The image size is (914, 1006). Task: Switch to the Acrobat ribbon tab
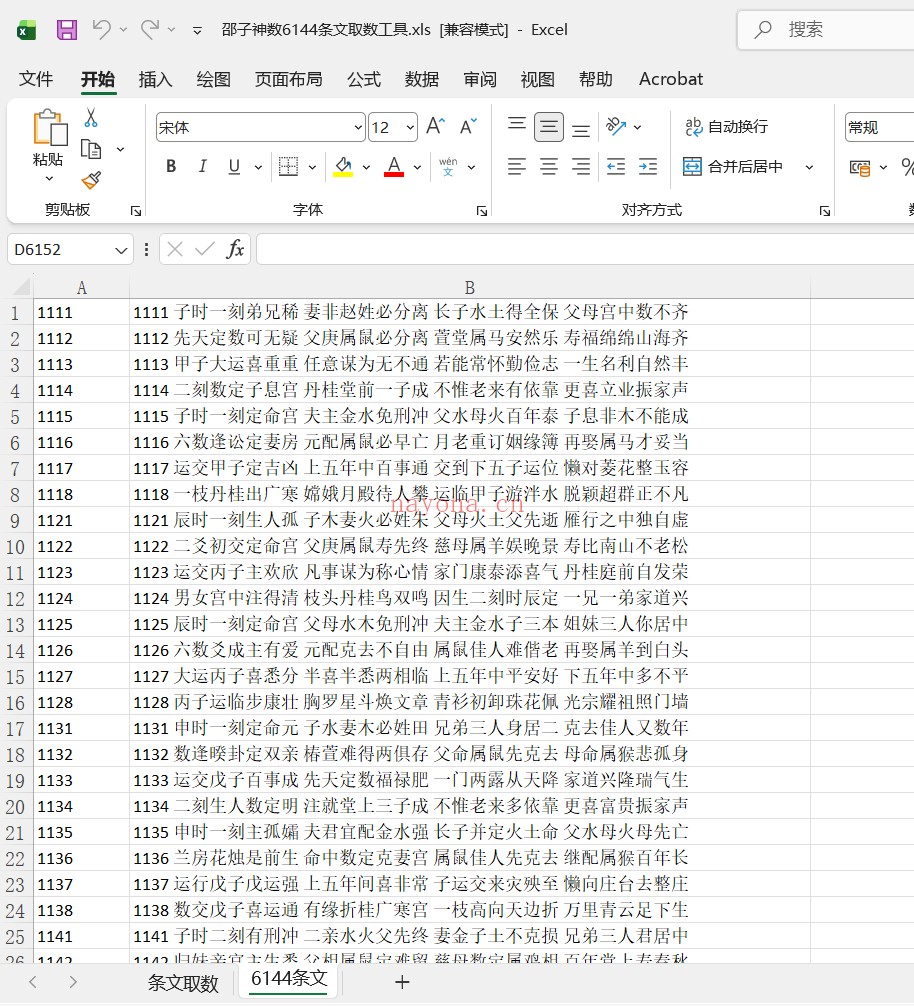pos(671,79)
